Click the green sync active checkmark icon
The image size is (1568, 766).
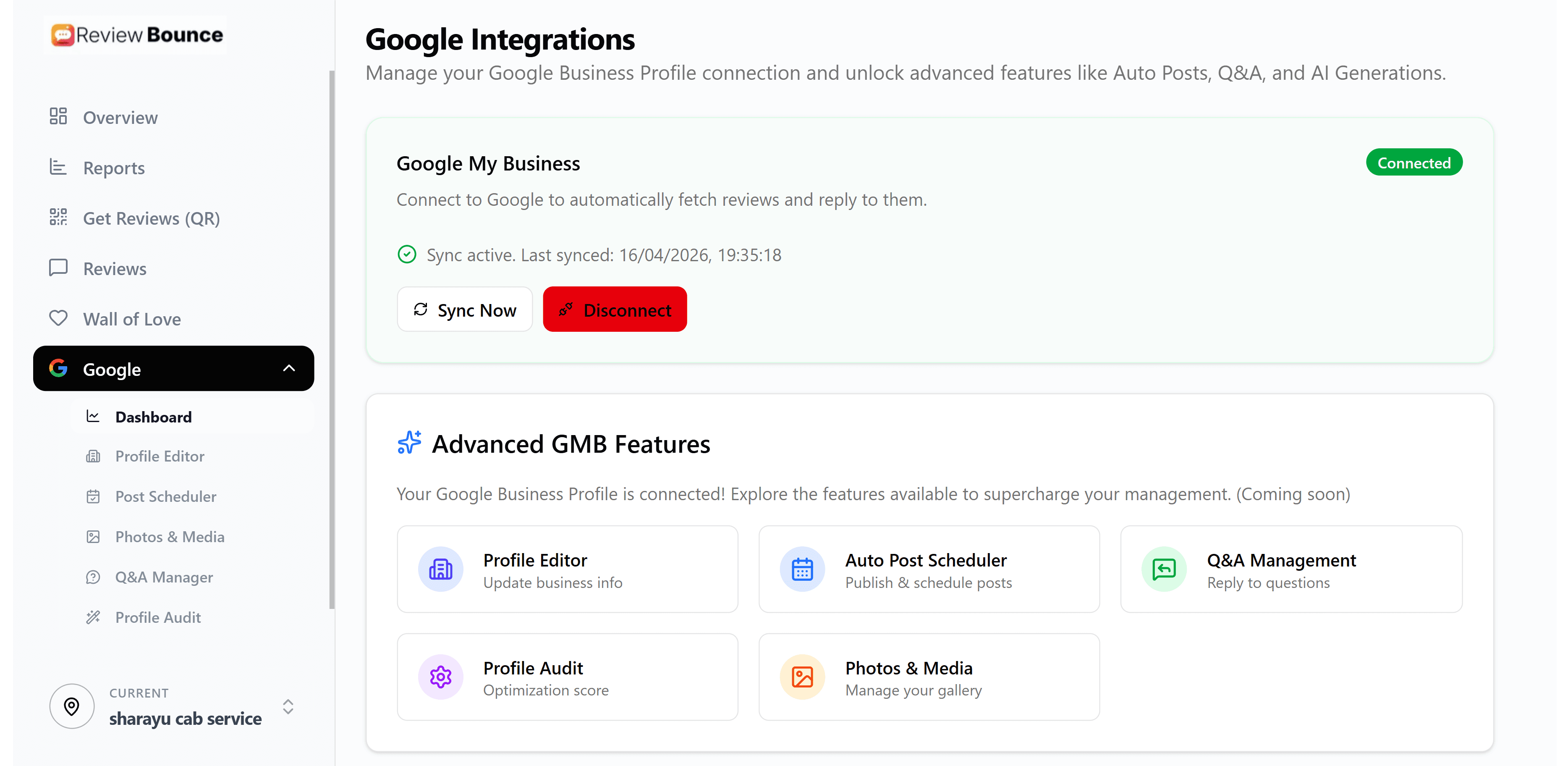pyautogui.click(x=407, y=254)
